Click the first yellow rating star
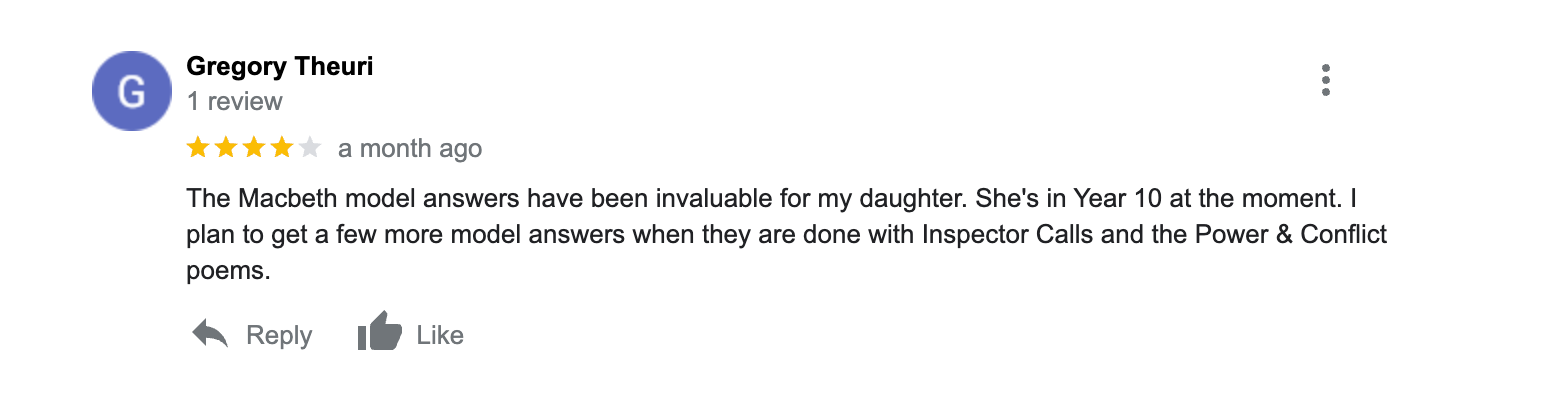 (x=198, y=149)
